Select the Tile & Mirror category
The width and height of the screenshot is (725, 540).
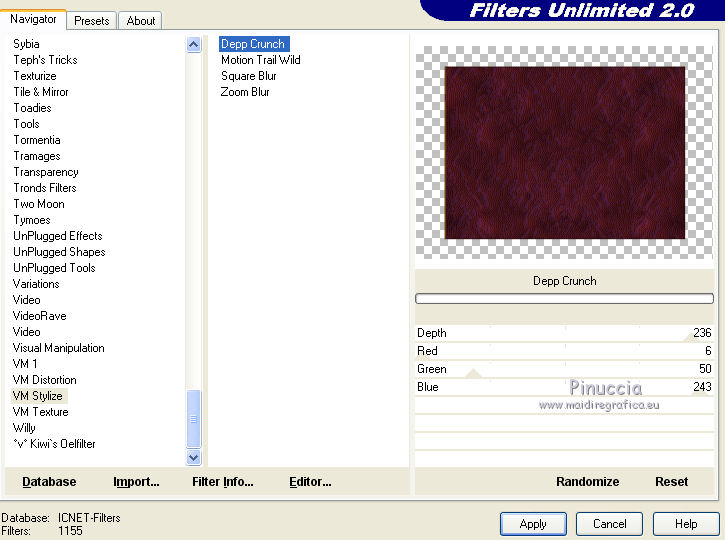(x=41, y=92)
